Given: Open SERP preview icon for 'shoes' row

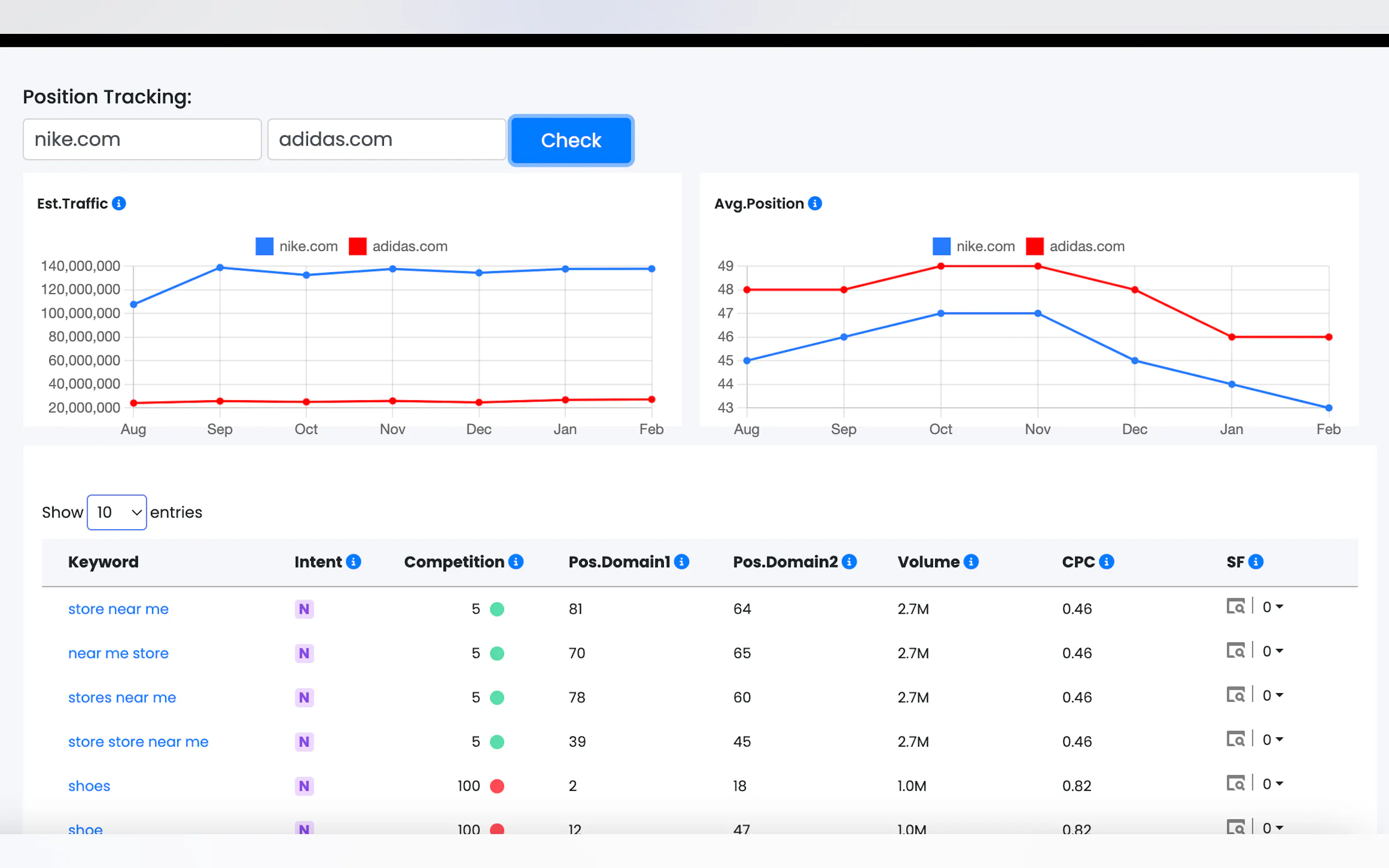Looking at the screenshot, I should 1235,783.
